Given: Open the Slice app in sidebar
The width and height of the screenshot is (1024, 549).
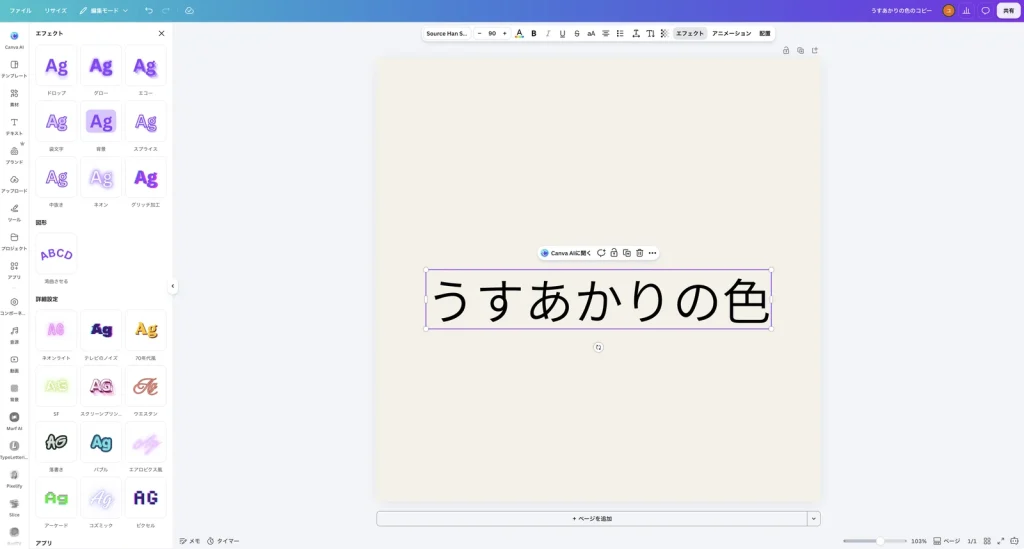Looking at the screenshot, I should pos(14,507).
